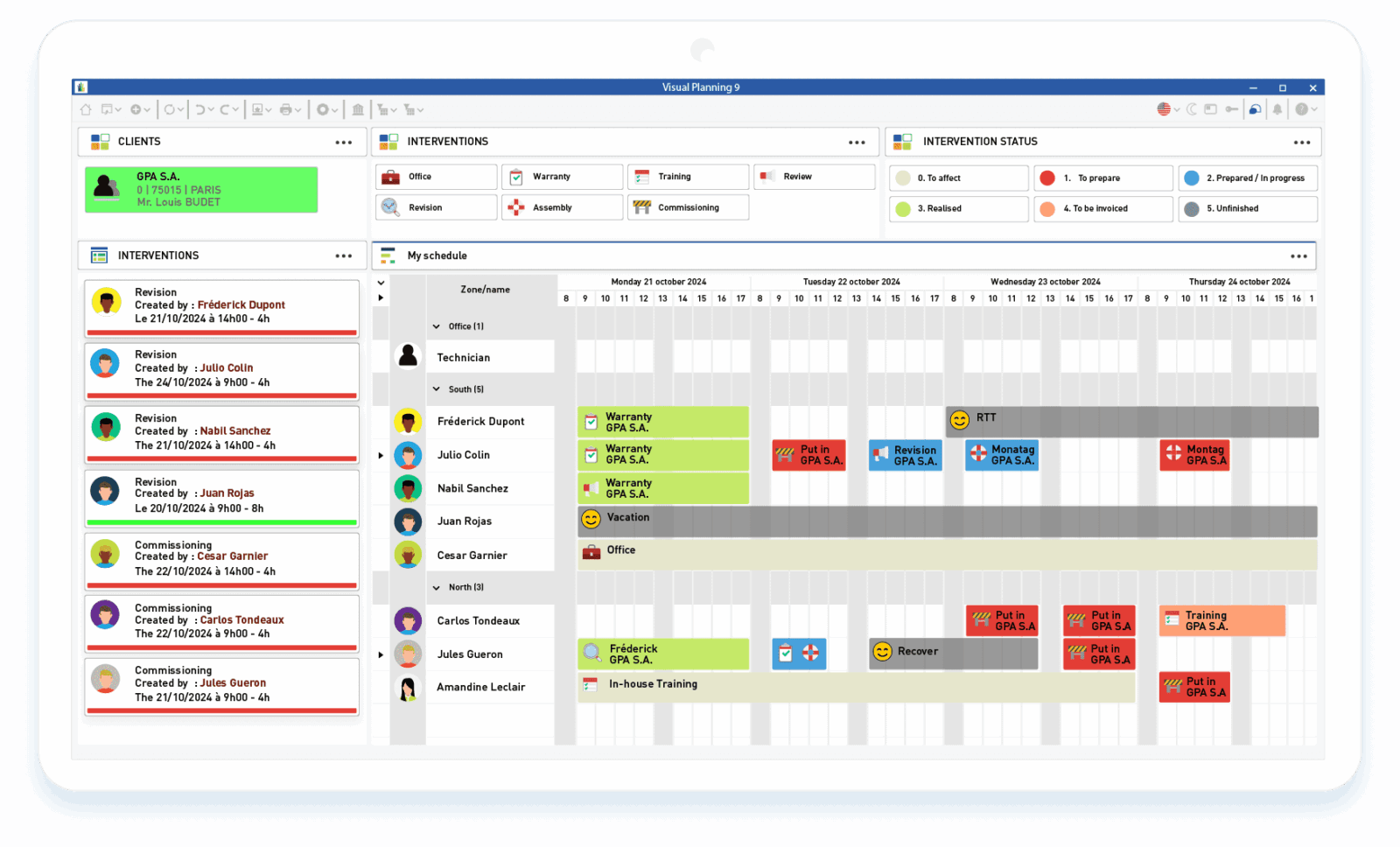
Task: Click the Home icon in the toolbar
Action: tap(85, 109)
